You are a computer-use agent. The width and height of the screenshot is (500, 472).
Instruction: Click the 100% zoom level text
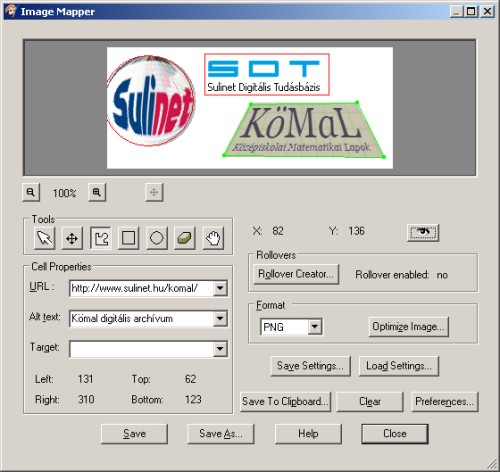click(x=64, y=193)
